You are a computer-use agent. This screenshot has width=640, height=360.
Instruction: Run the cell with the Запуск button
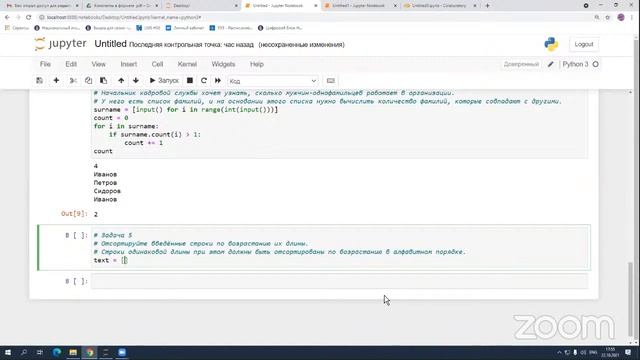[164, 81]
